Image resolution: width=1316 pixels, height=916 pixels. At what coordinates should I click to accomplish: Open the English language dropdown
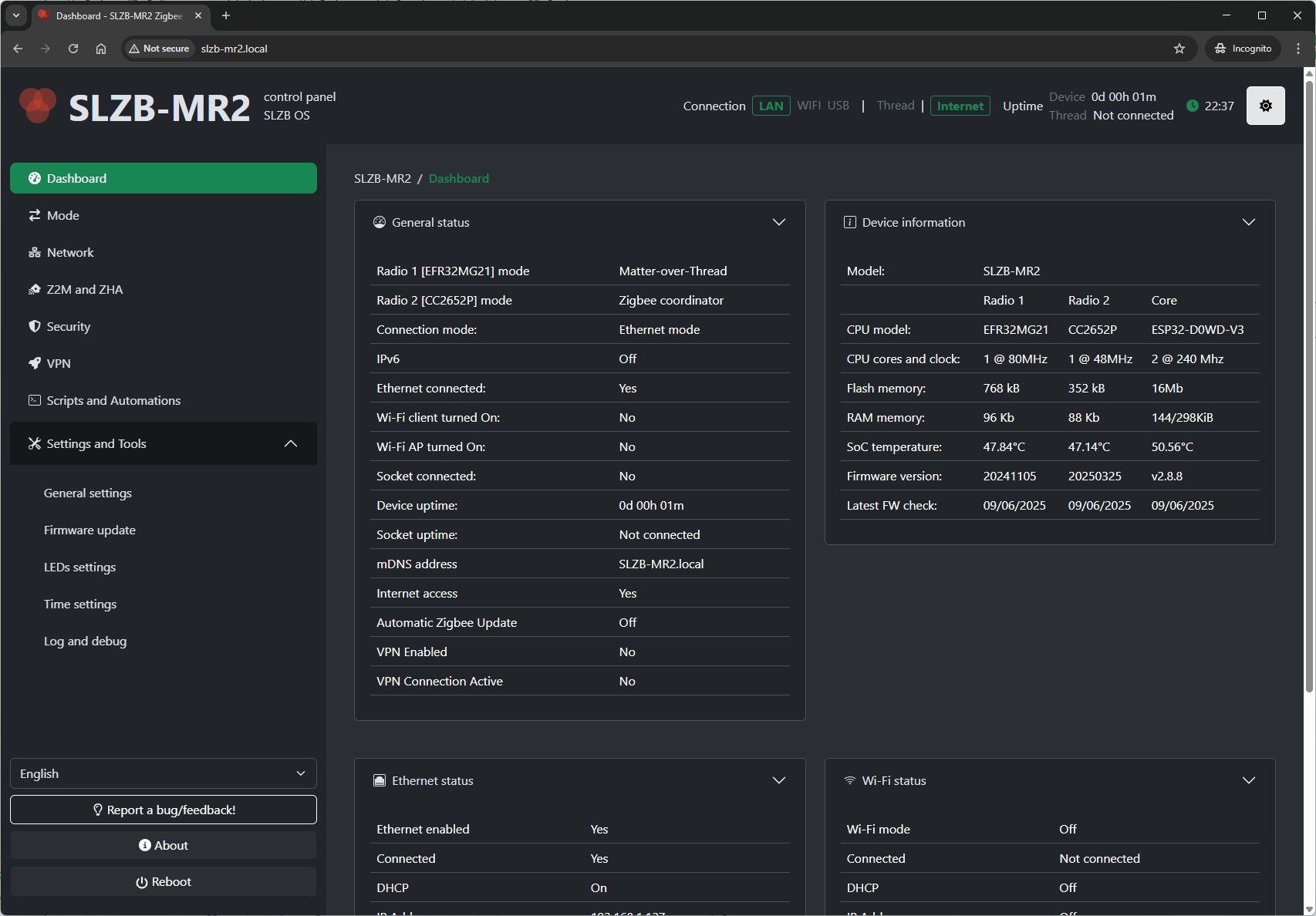[x=163, y=773]
